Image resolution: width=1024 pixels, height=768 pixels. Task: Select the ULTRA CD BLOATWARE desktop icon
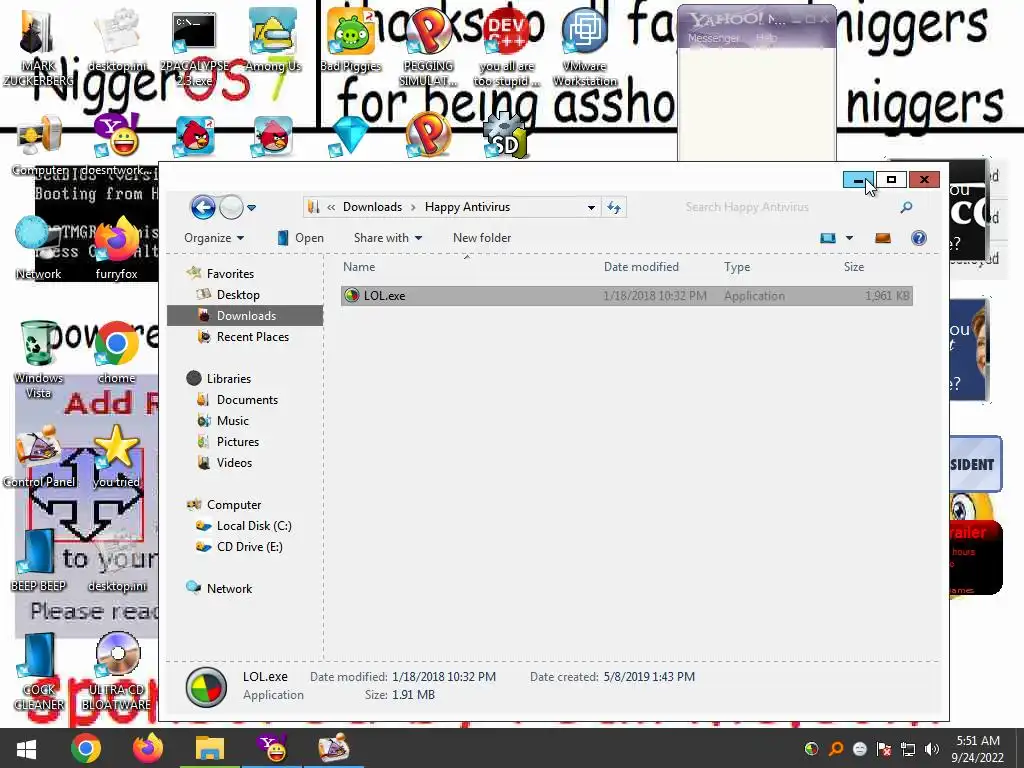point(117,671)
